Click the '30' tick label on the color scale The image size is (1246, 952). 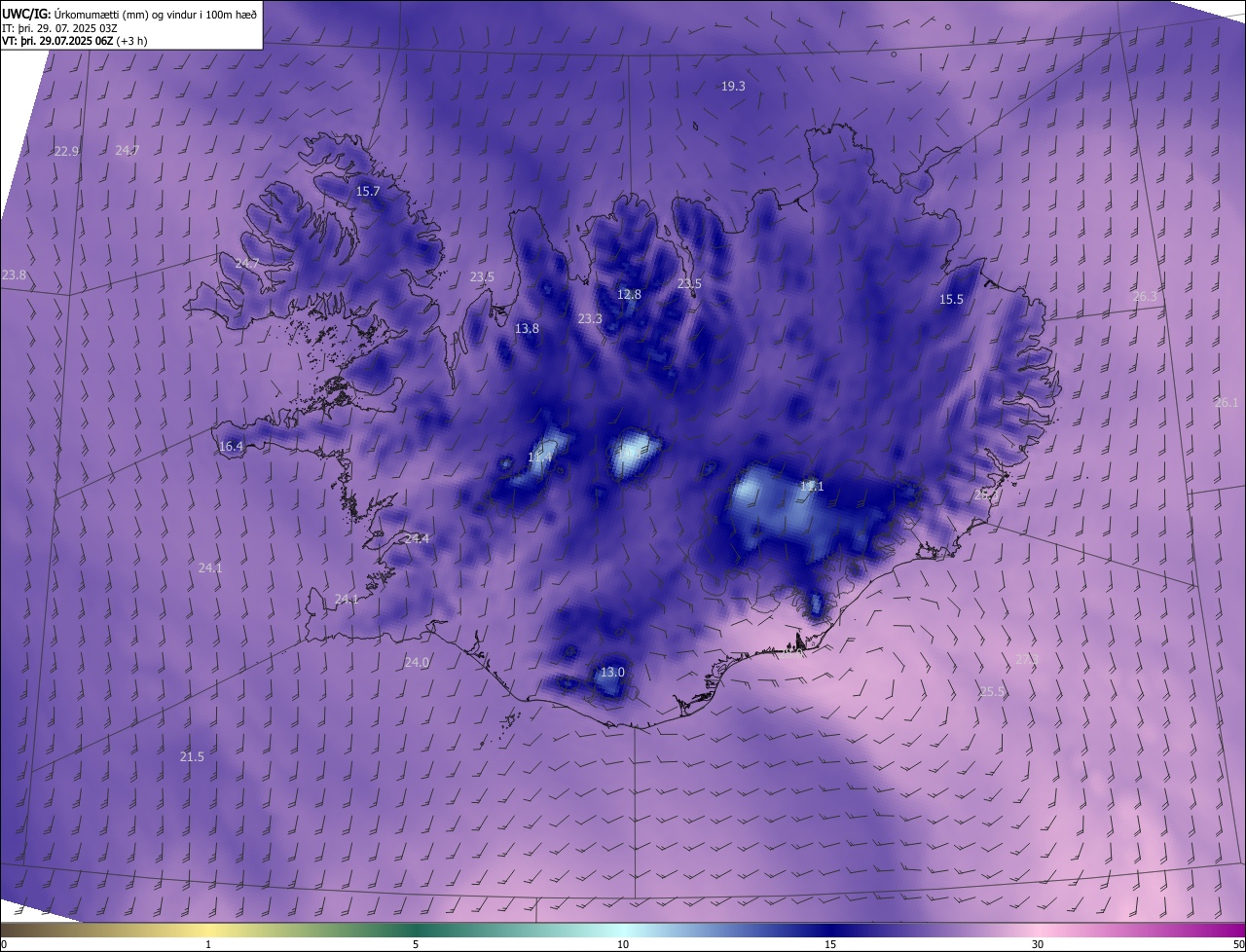tap(1038, 944)
